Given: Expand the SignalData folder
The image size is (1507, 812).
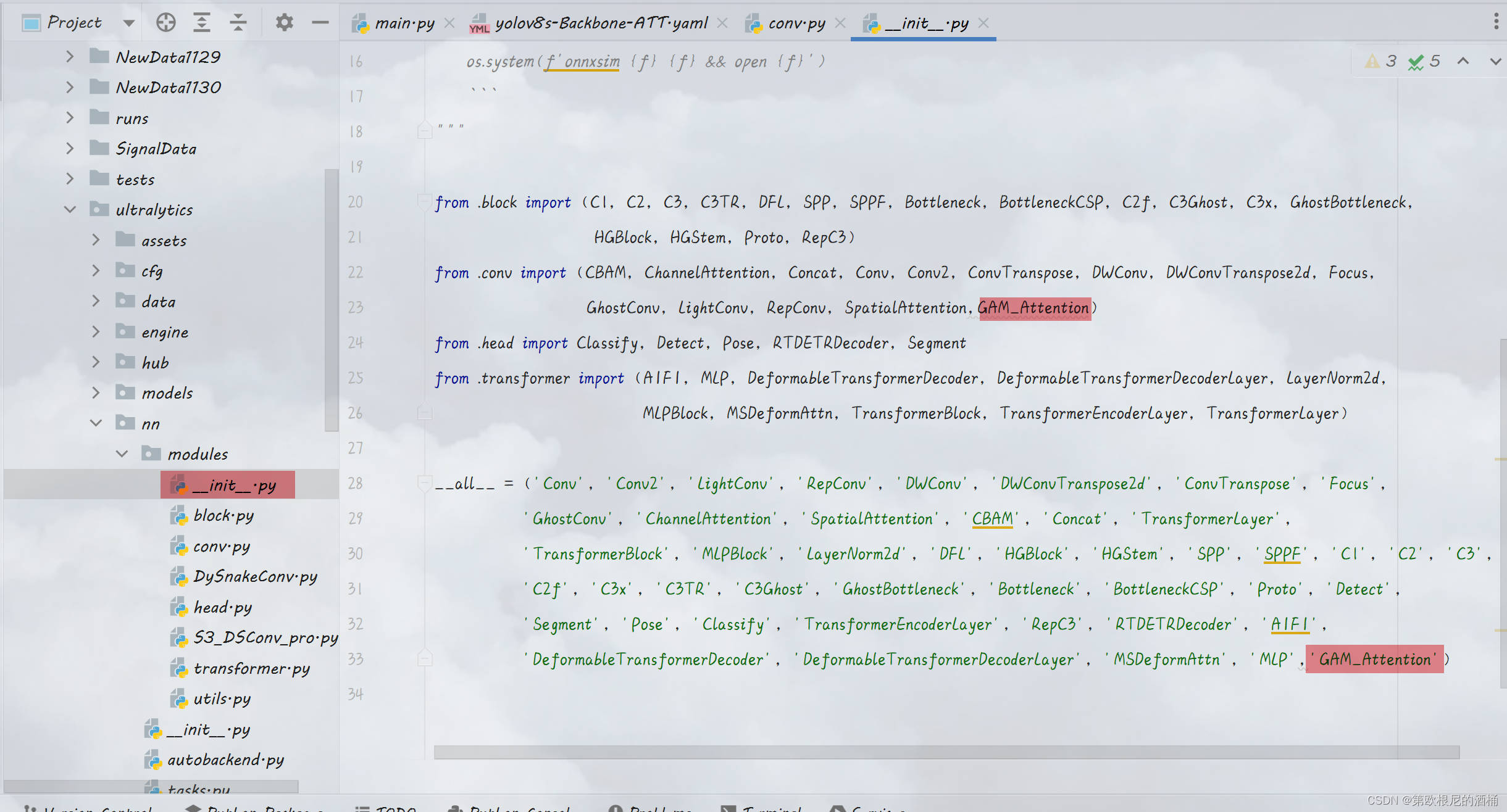Looking at the screenshot, I should pos(70,148).
